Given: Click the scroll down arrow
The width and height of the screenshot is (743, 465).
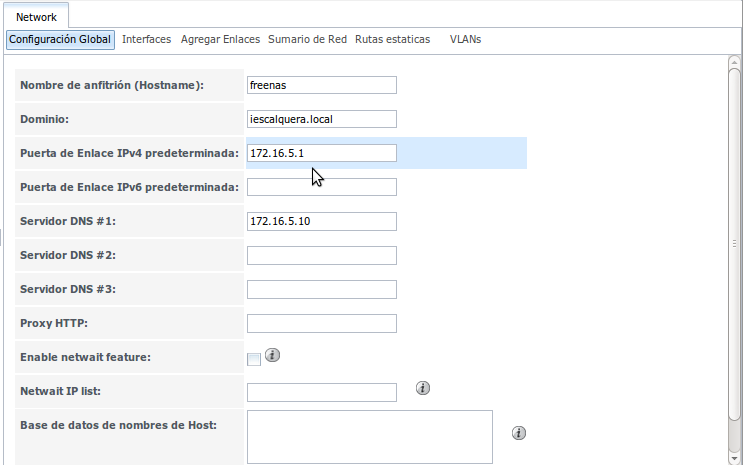Looking at the screenshot, I should pyautogui.click(x=734, y=458).
